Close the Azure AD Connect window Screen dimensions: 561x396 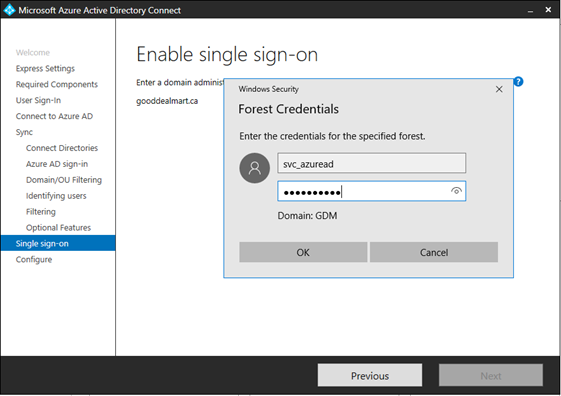548,10
